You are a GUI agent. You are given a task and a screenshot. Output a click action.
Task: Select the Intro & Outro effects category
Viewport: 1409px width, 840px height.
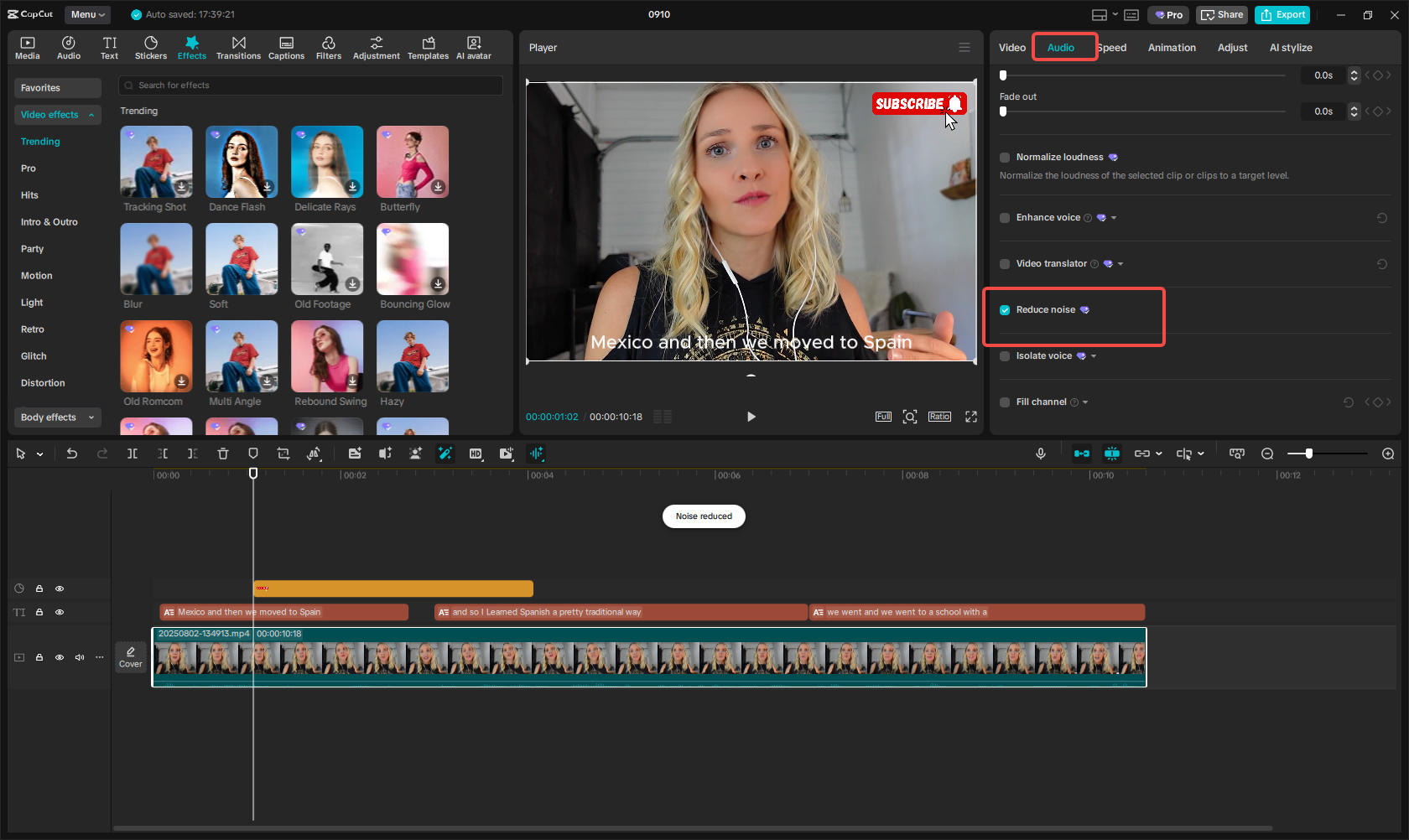[49, 222]
